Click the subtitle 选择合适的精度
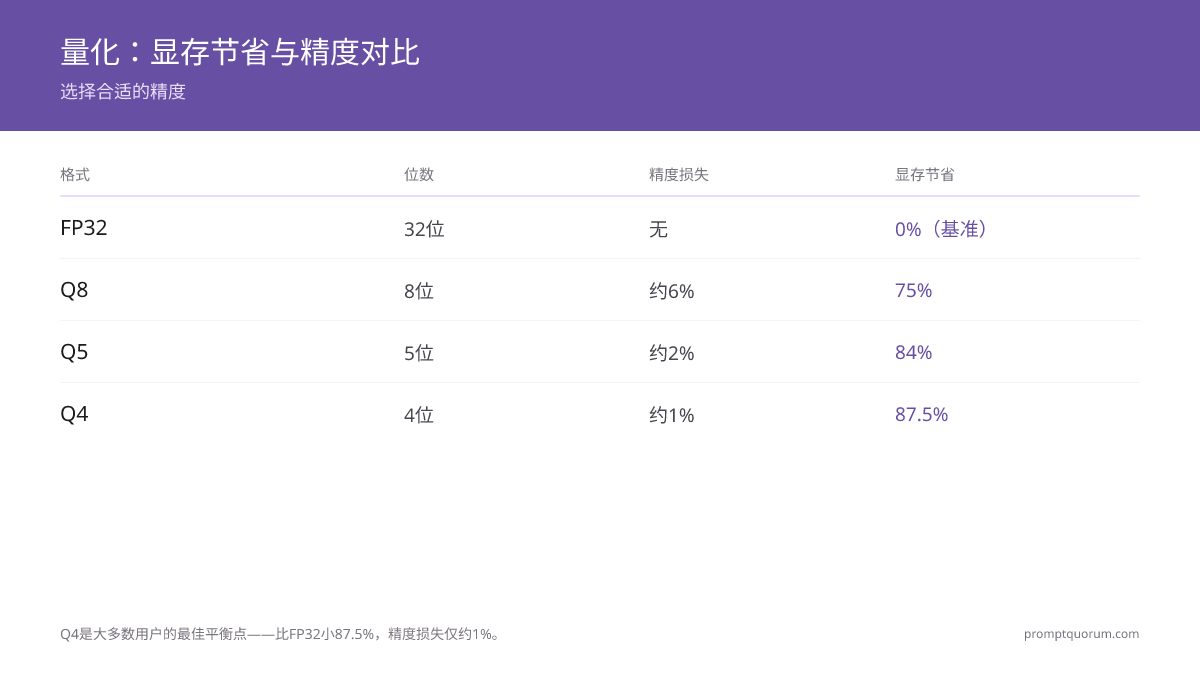The image size is (1200, 675). 123,92
